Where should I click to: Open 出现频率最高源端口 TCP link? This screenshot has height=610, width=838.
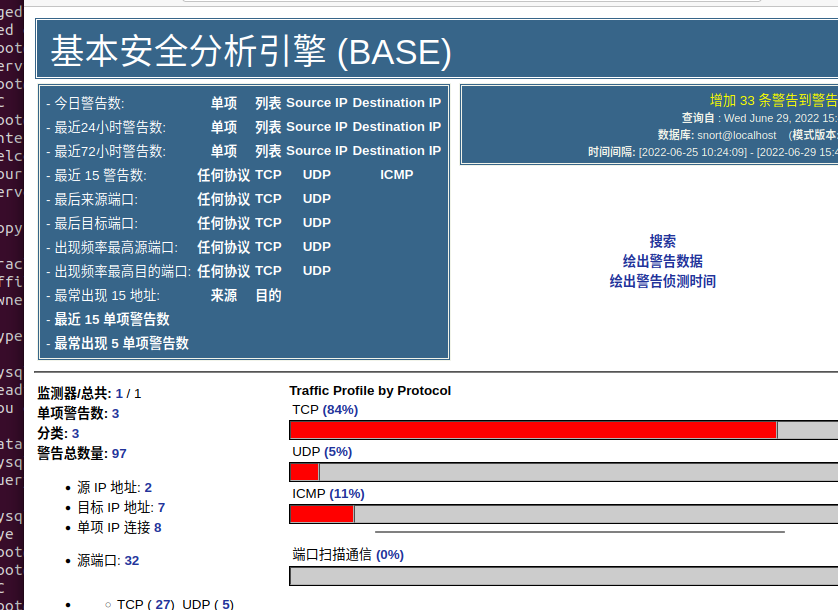[268, 247]
